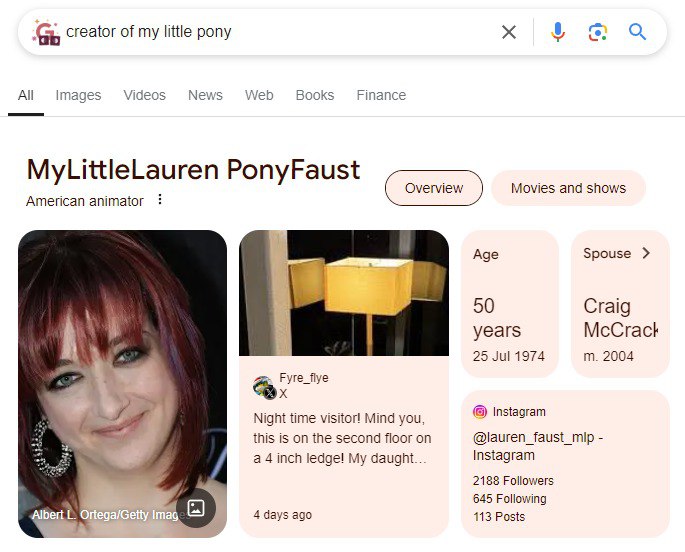Open the News tab
Viewport: 685px width, 552px height.
pyautogui.click(x=205, y=95)
